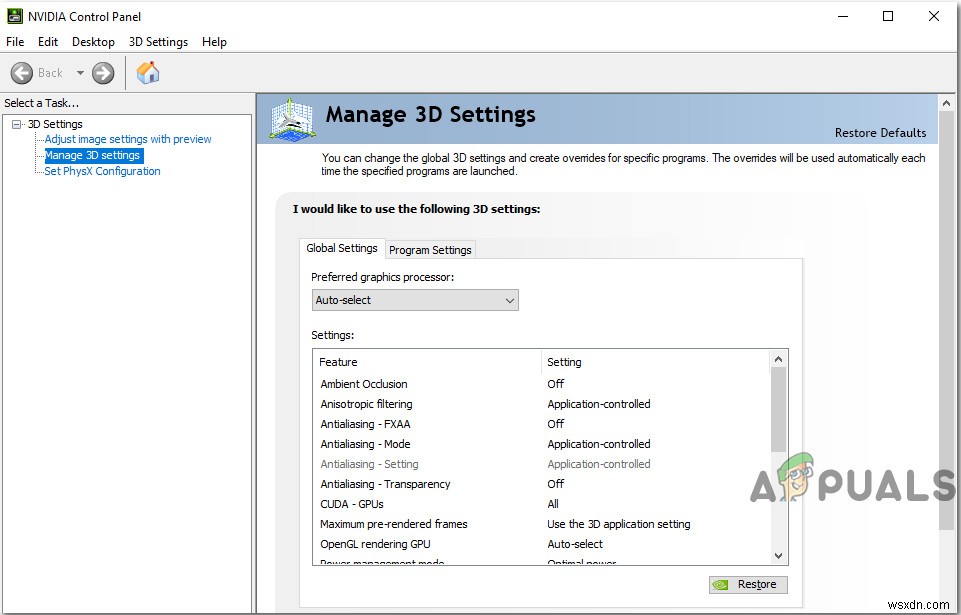Select Manage 3D settings task
The height and width of the screenshot is (615, 961).
point(93,155)
